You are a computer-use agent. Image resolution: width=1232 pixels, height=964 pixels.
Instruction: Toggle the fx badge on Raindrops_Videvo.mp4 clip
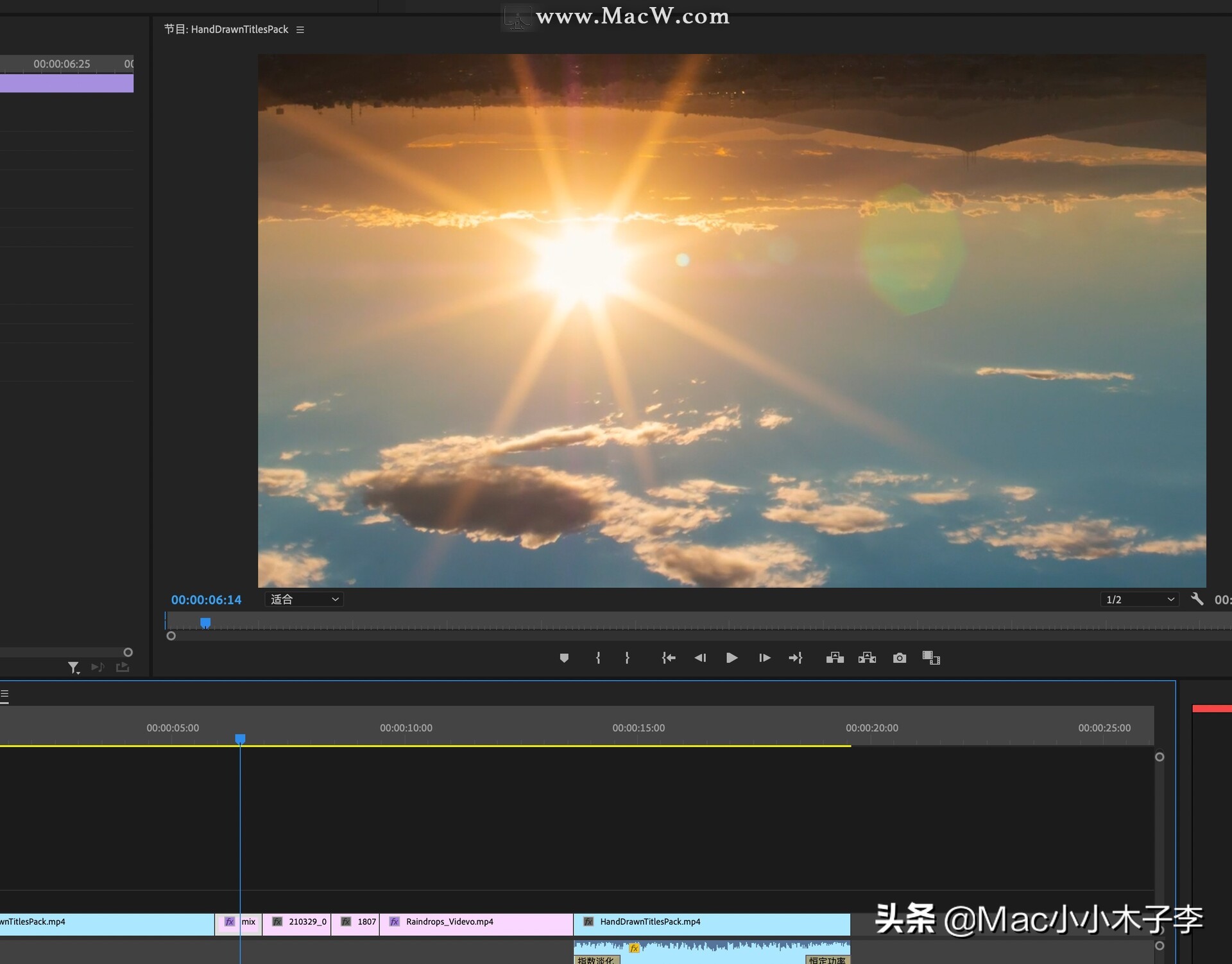pos(394,922)
